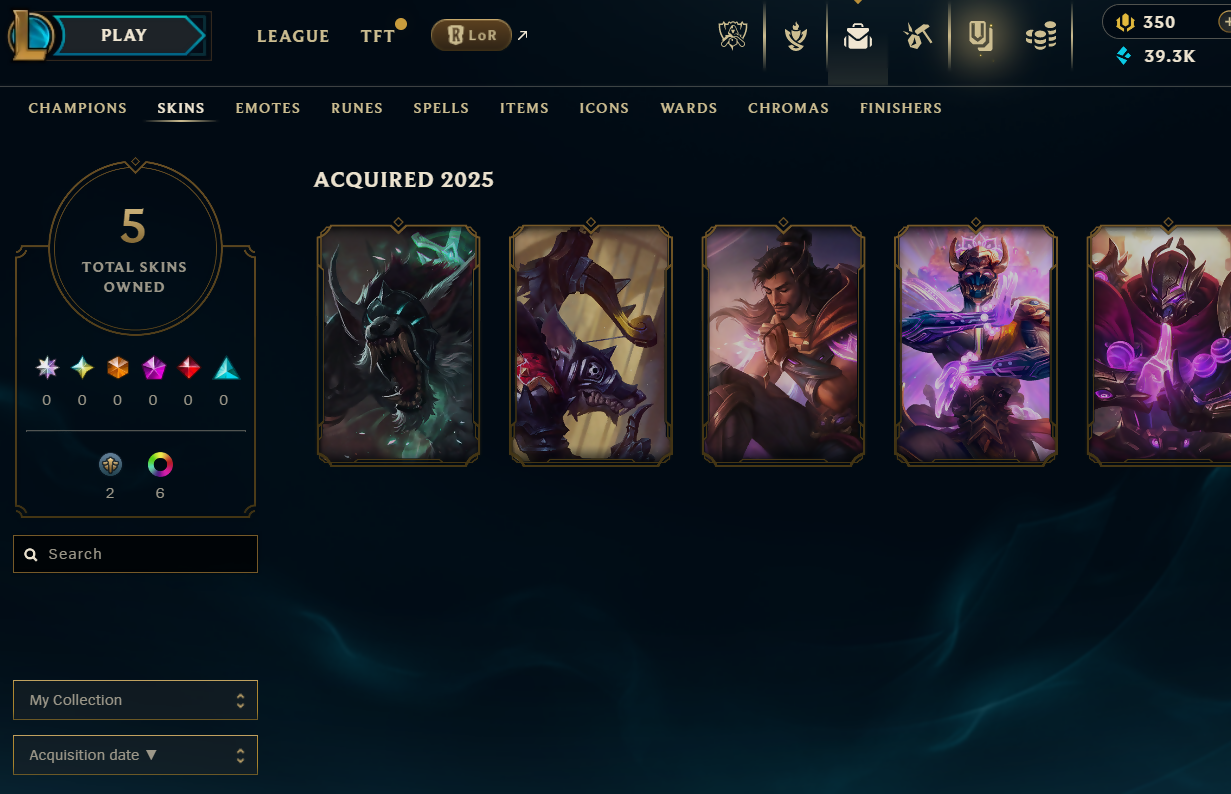Screen dimensions: 1231x794
Task: Open the TFT game mode link
Action: [x=378, y=36]
